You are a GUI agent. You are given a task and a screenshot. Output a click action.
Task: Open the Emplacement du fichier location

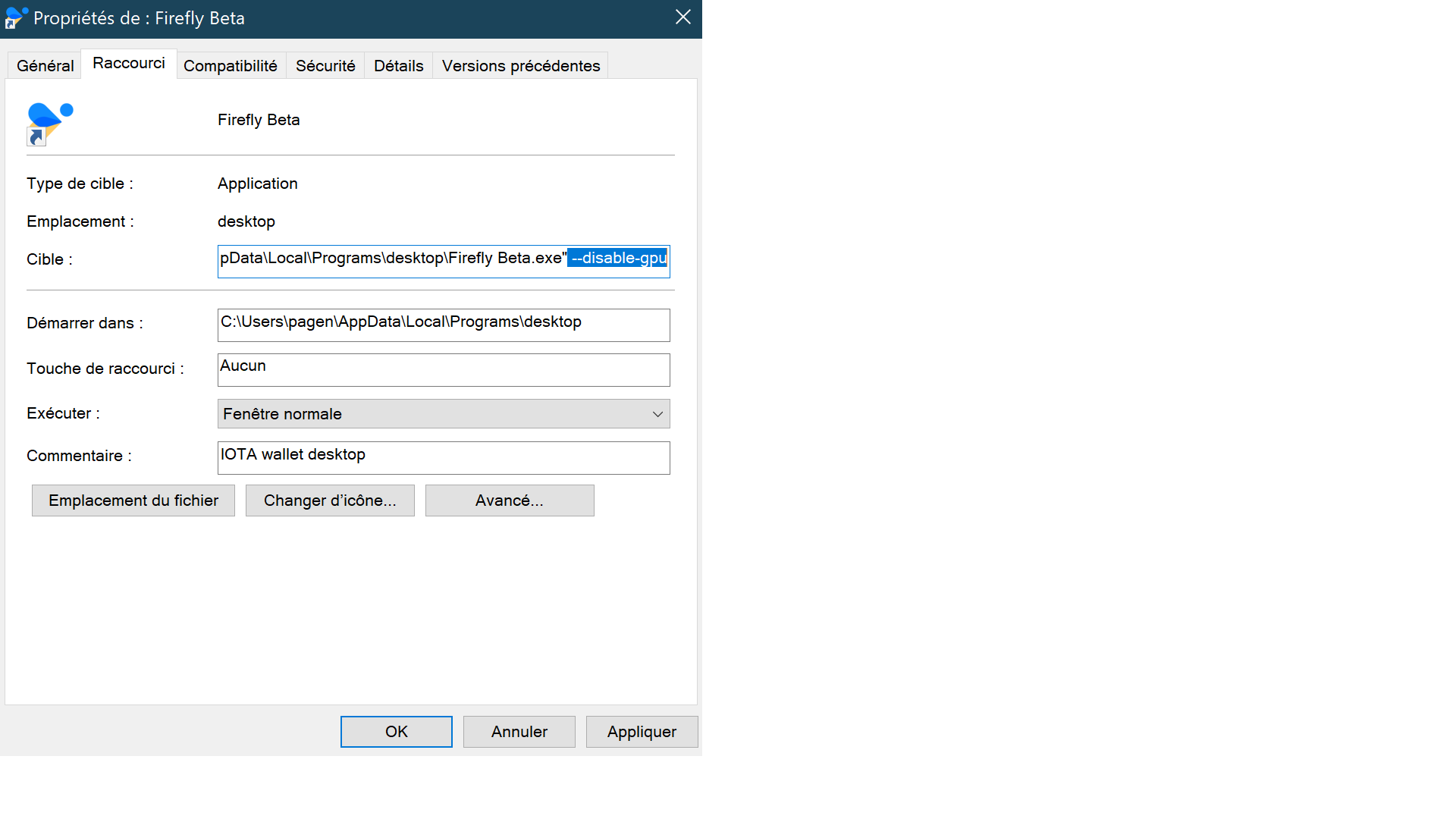(x=133, y=500)
